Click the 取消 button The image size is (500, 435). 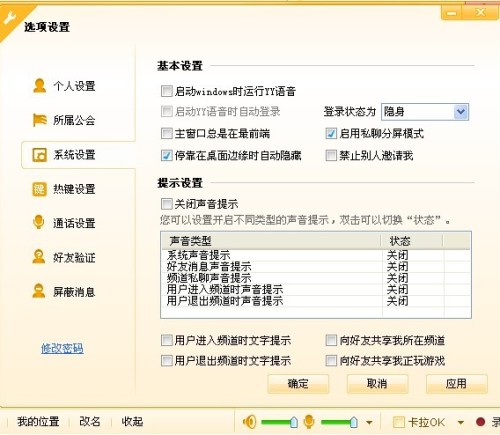(x=377, y=384)
